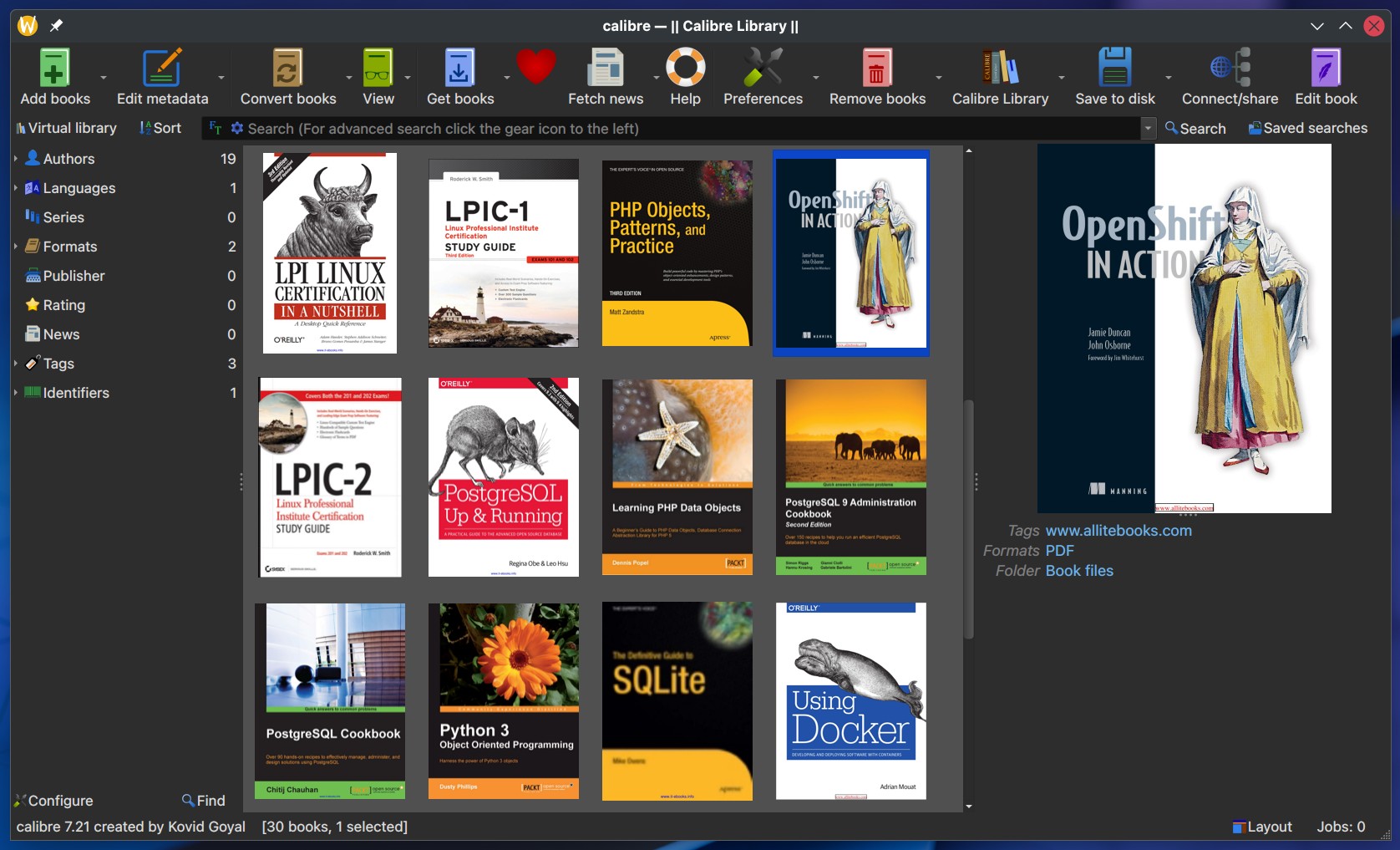This screenshot has width=1400, height=850.
Task: Click the Jobs: 0 indicator
Action: pos(1341,827)
